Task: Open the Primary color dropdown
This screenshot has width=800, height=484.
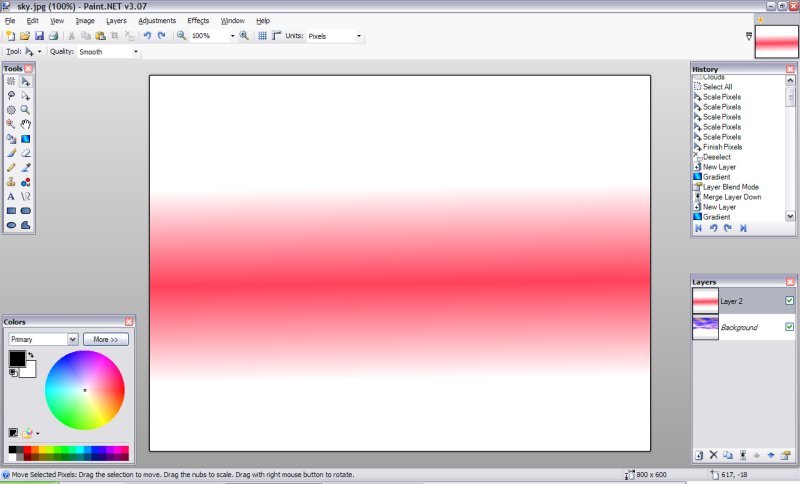Action: click(43, 339)
